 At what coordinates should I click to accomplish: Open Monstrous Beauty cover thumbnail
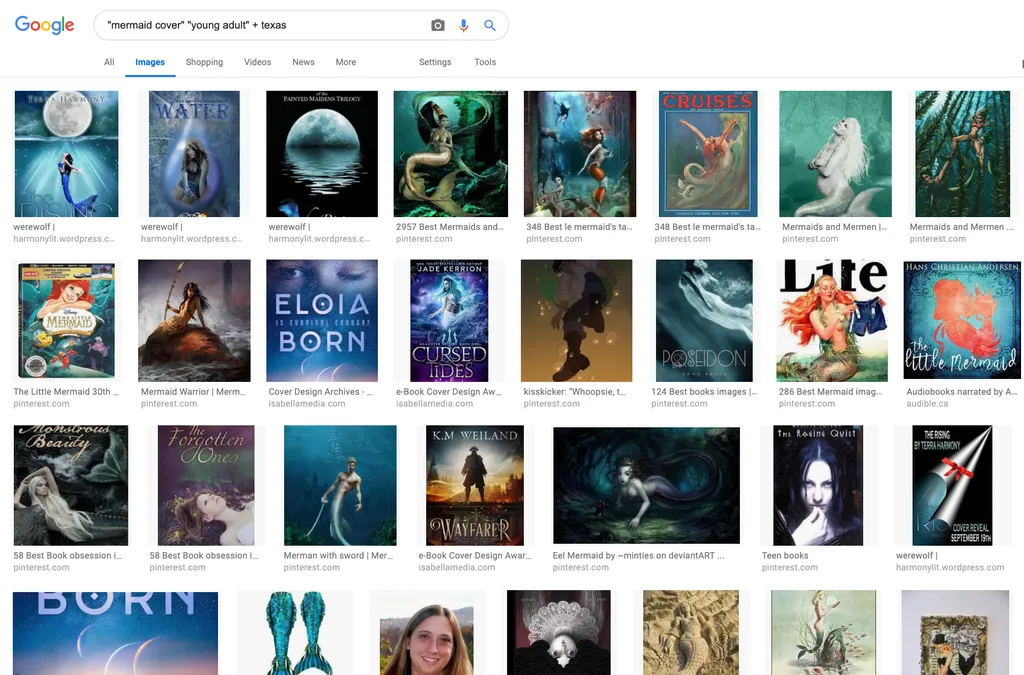[71, 485]
